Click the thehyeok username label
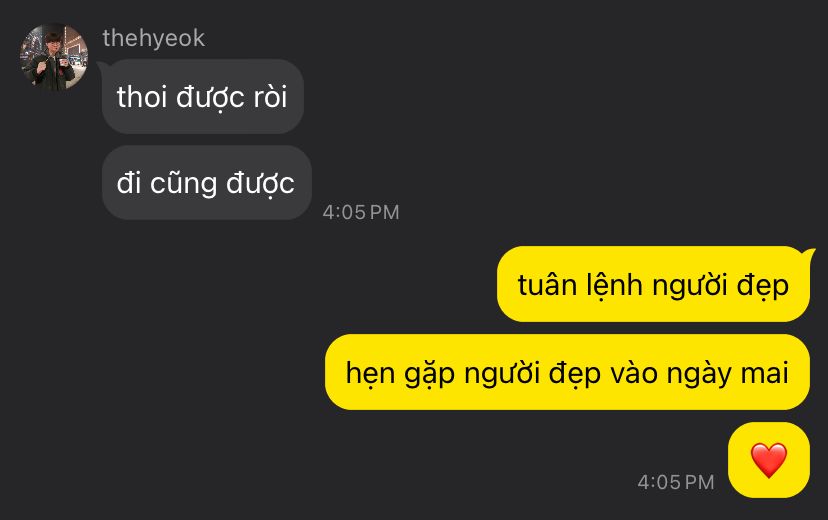 154,38
